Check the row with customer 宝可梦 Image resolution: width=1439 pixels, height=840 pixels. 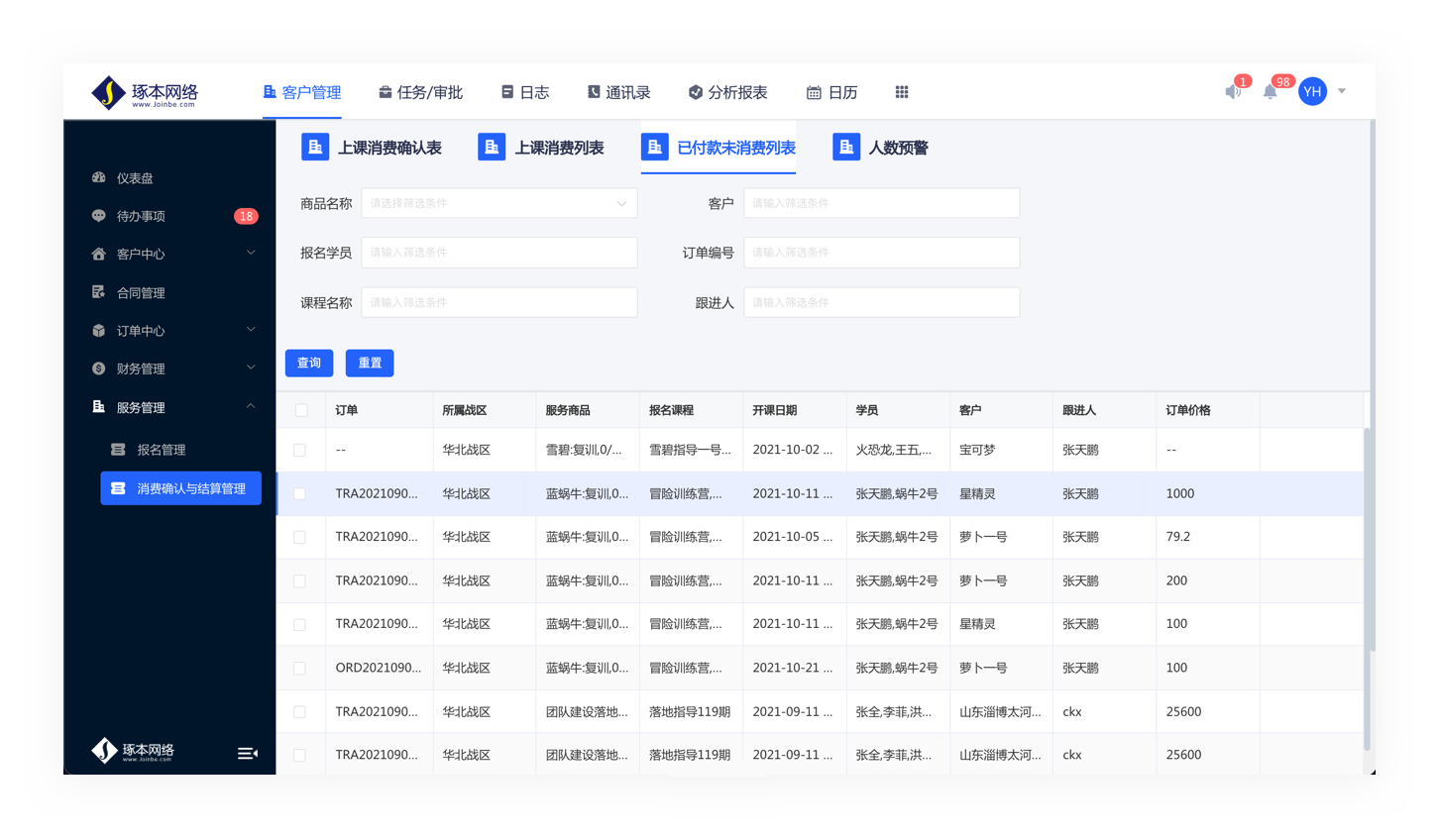(x=299, y=450)
